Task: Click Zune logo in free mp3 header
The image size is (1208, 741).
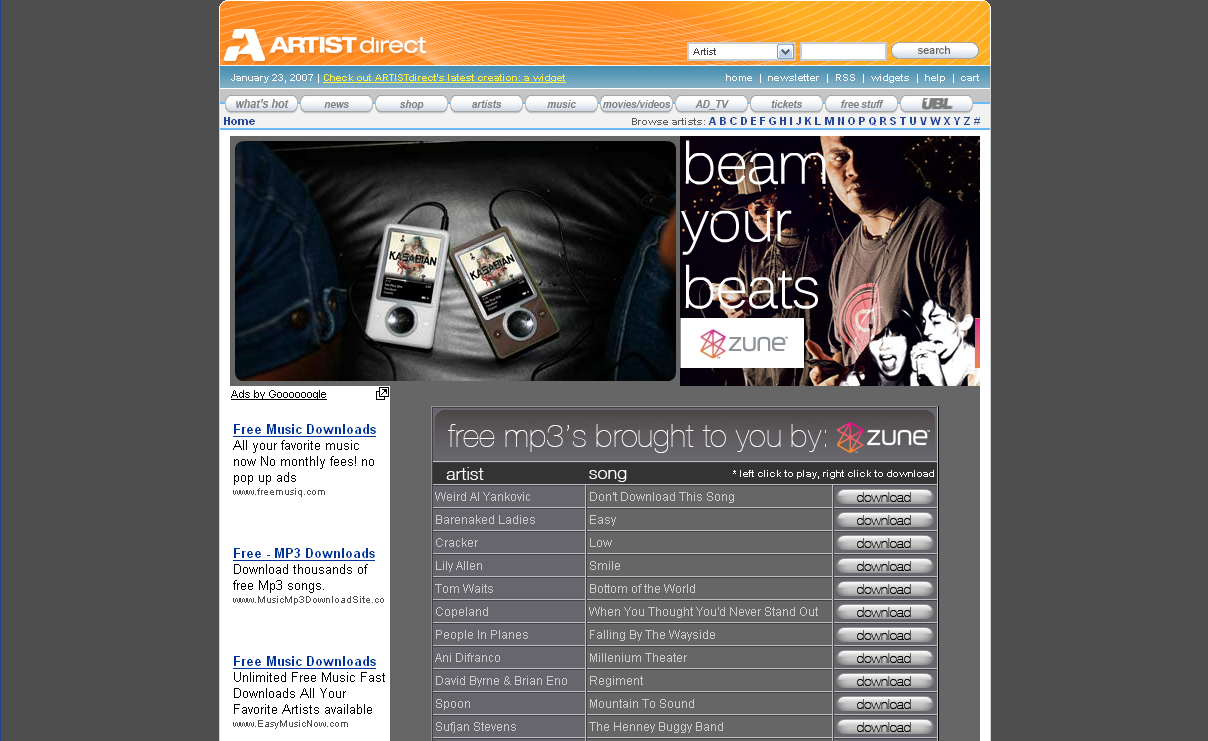Action: [x=883, y=437]
